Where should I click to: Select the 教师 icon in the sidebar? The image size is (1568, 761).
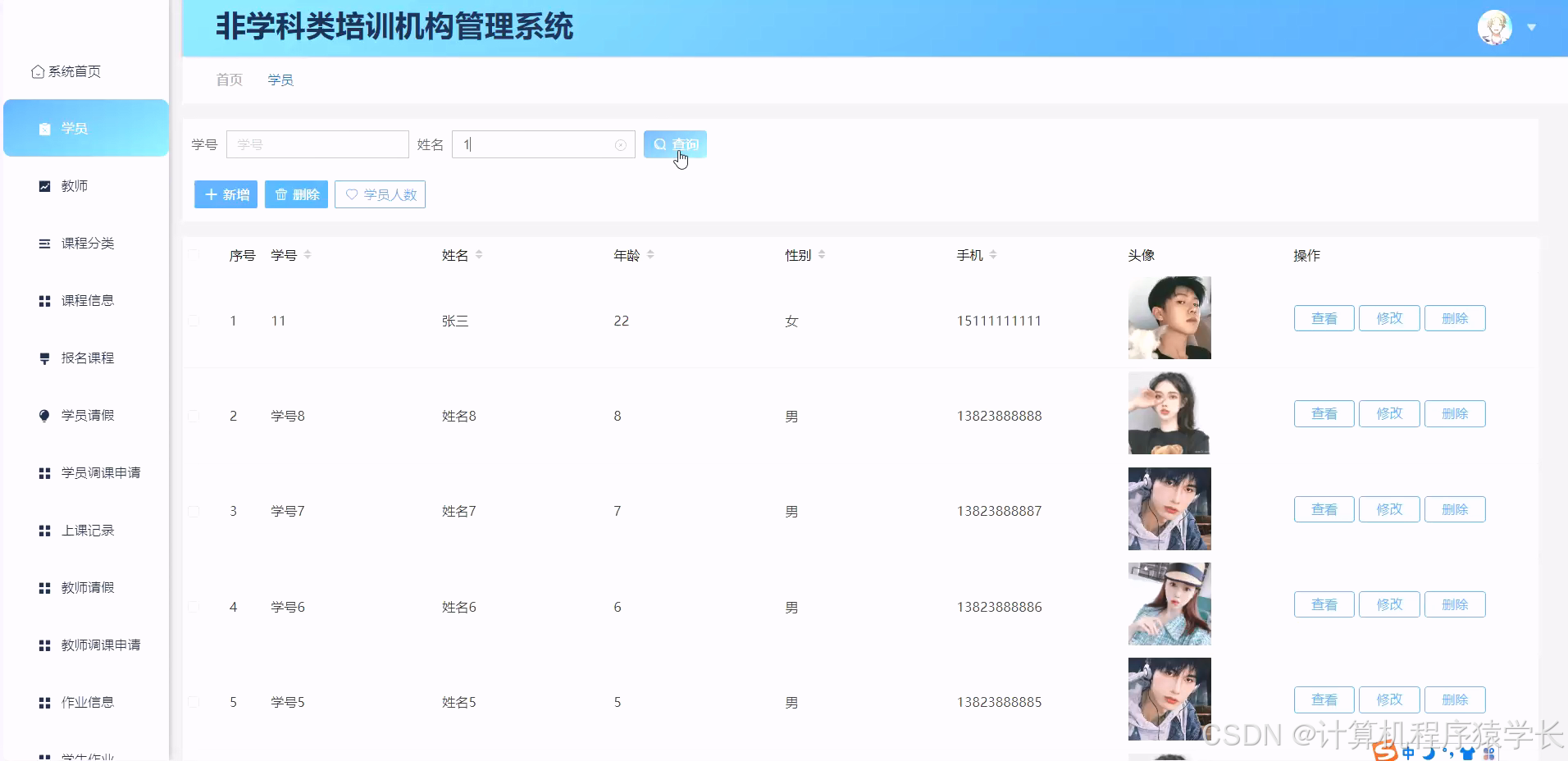pos(43,185)
